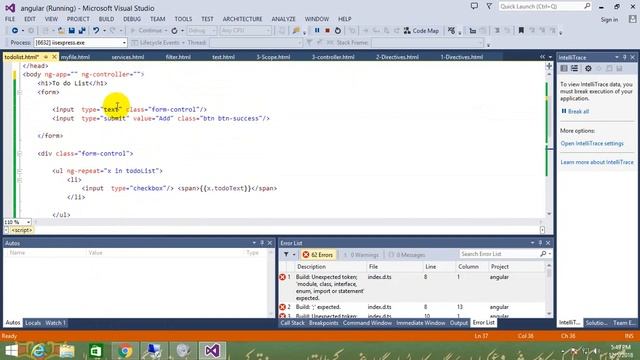
Task: Click the editor vertical scrollbar down arrow
Action: point(549,214)
